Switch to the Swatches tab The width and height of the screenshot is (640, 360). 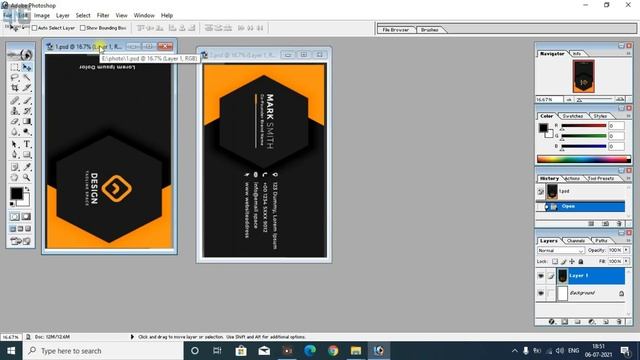pos(572,116)
